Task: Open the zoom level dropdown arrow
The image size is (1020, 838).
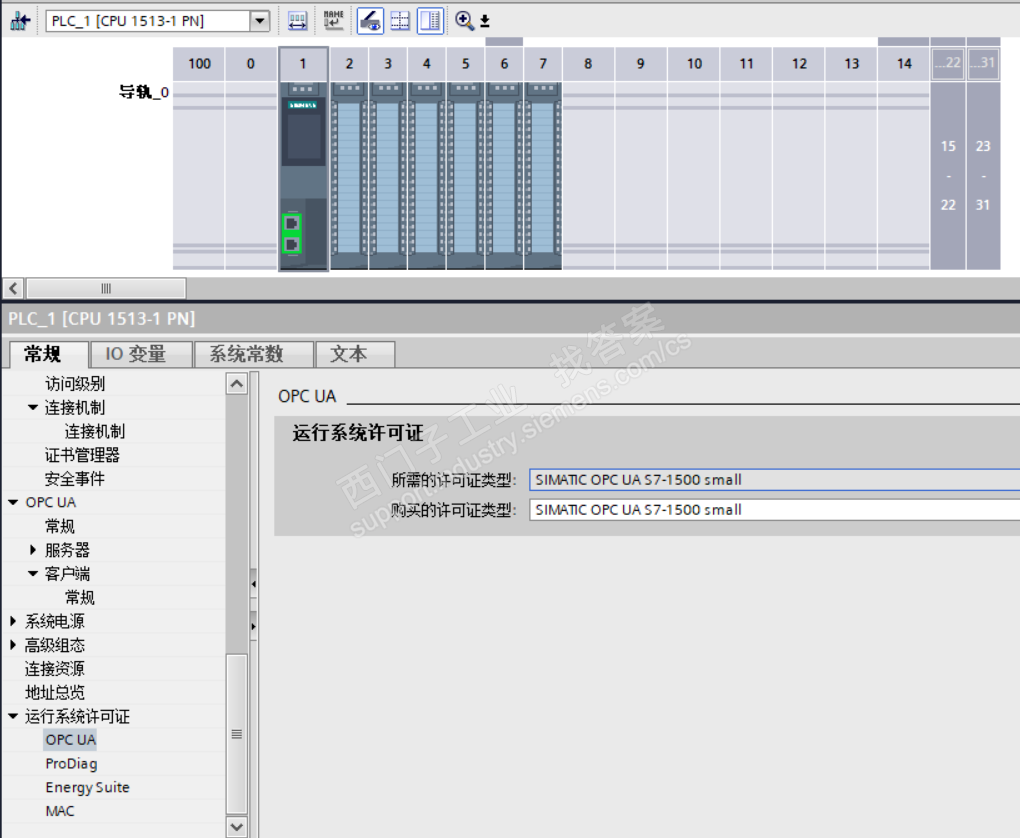Action: [x=485, y=21]
